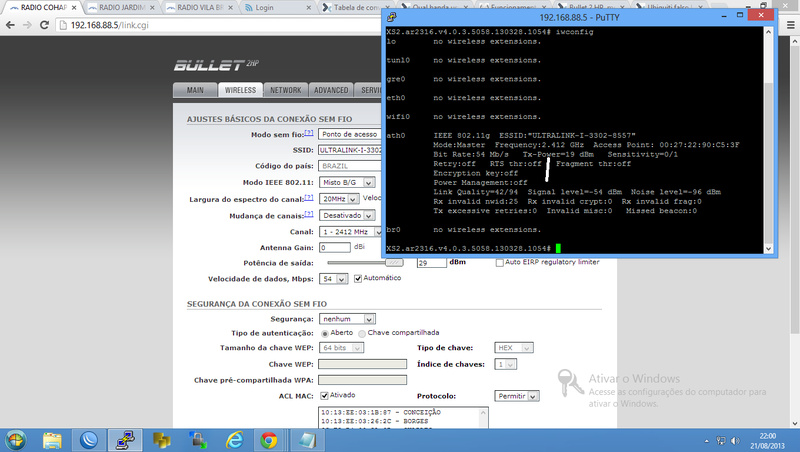This screenshot has width=800, height=452.
Task: Enable Auto EIRP regulatory limiter checkbox
Action: (x=499, y=263)
